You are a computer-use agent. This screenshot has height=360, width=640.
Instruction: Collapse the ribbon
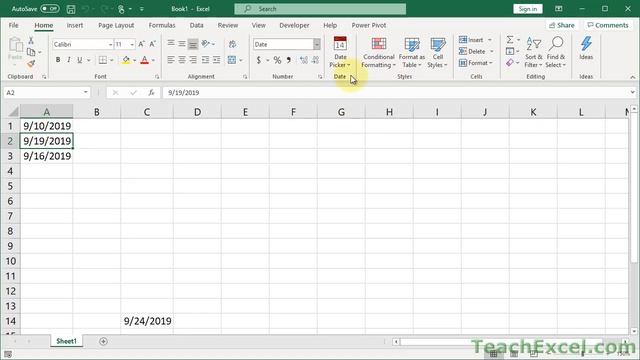[x=632, y=77]
